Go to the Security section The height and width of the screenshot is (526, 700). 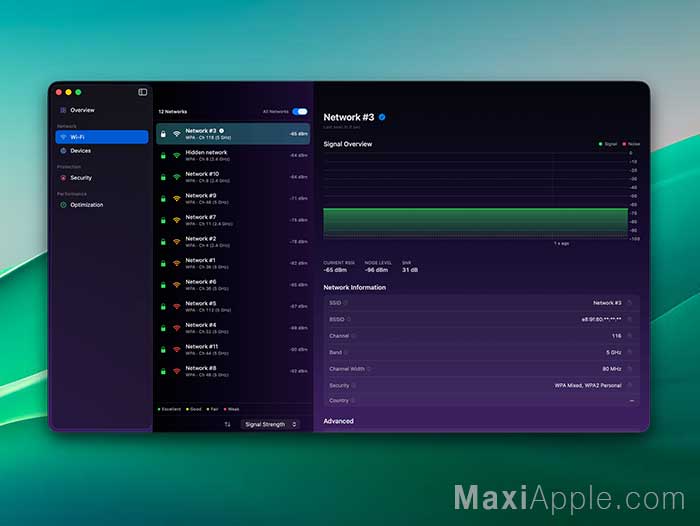[x=102, y=178]
